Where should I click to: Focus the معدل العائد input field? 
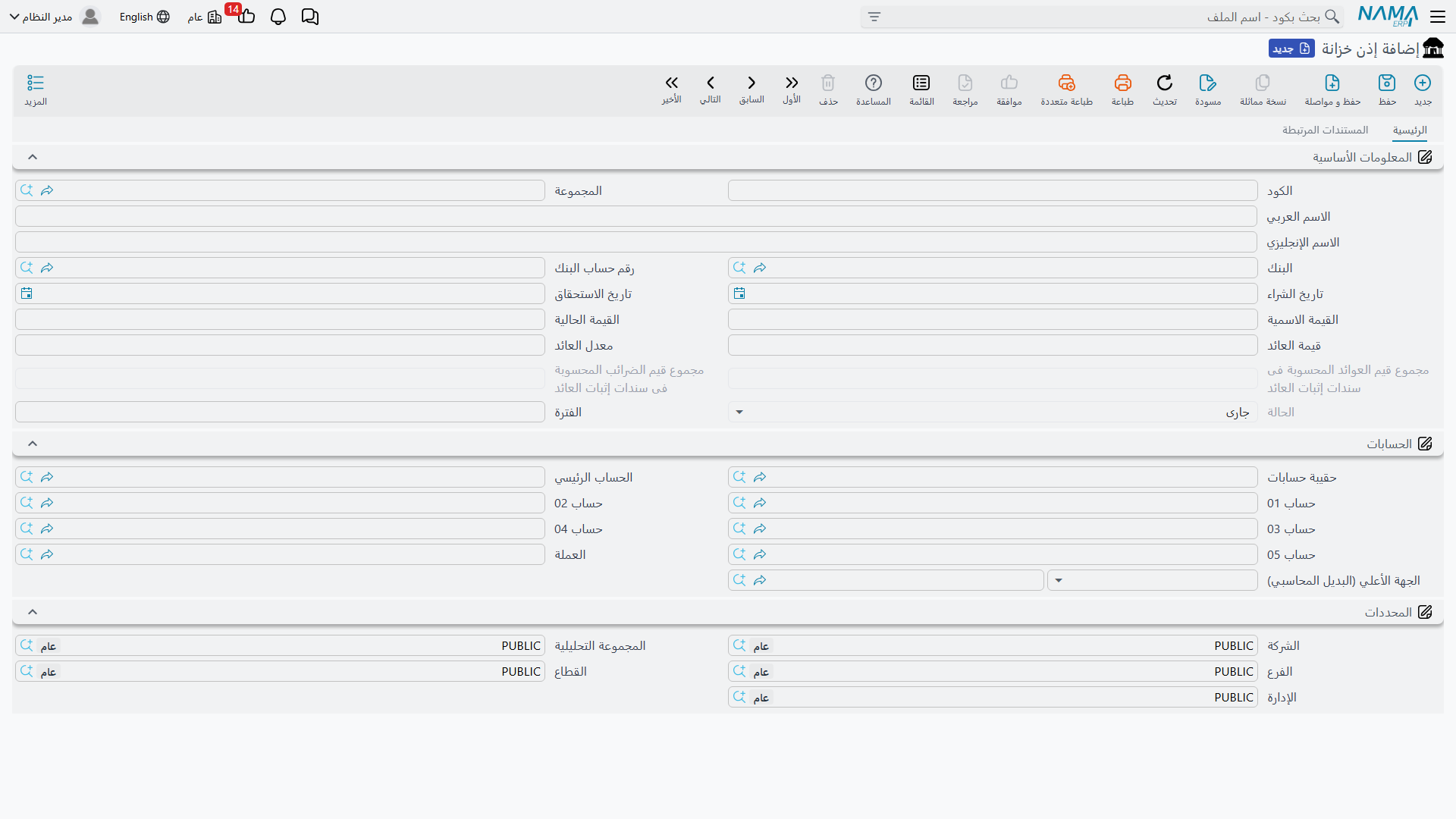pyautogui.click(x=280, y=345)
